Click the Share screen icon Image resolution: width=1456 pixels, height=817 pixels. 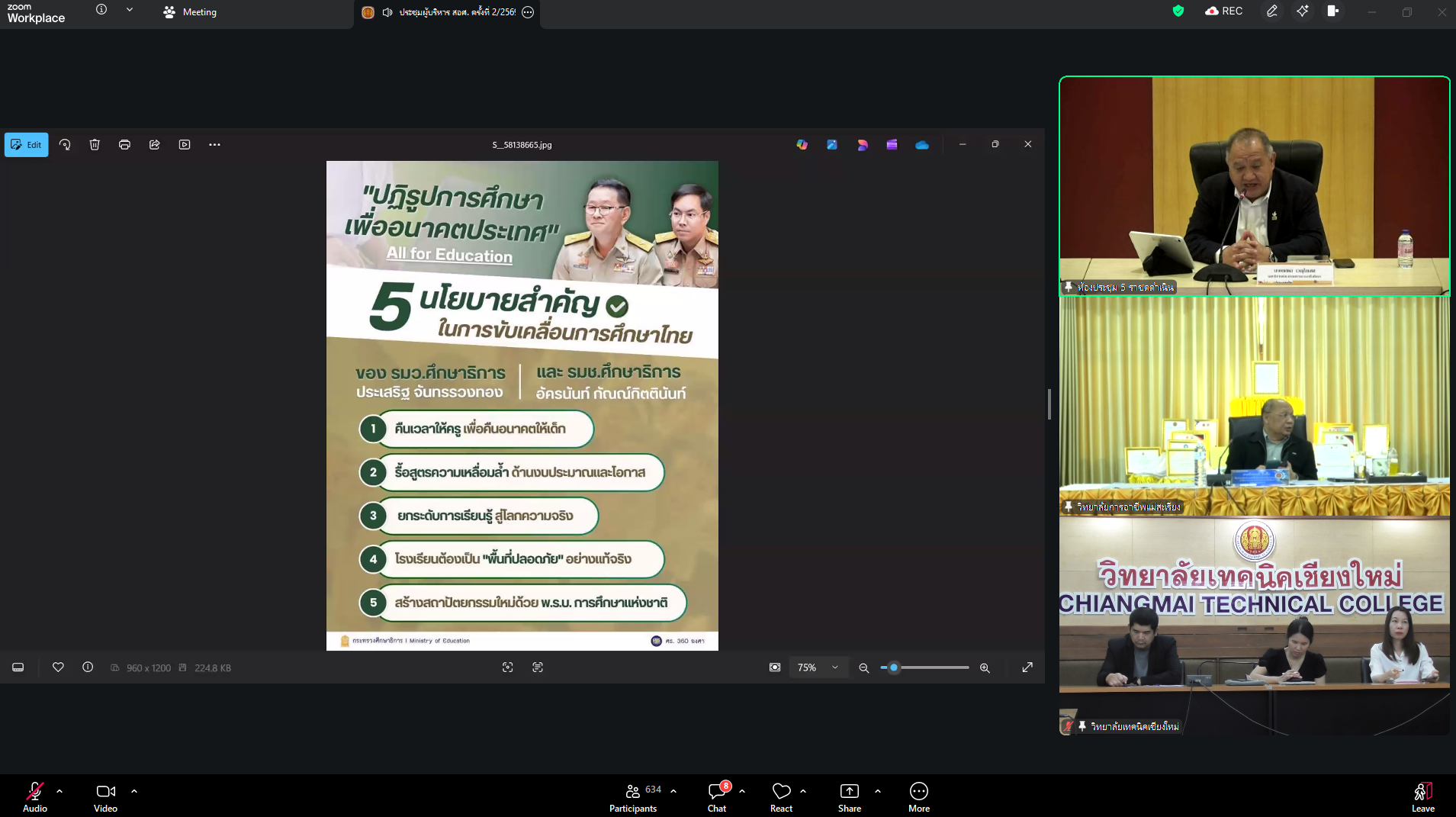pyautogui.click(x=849, y=796)
